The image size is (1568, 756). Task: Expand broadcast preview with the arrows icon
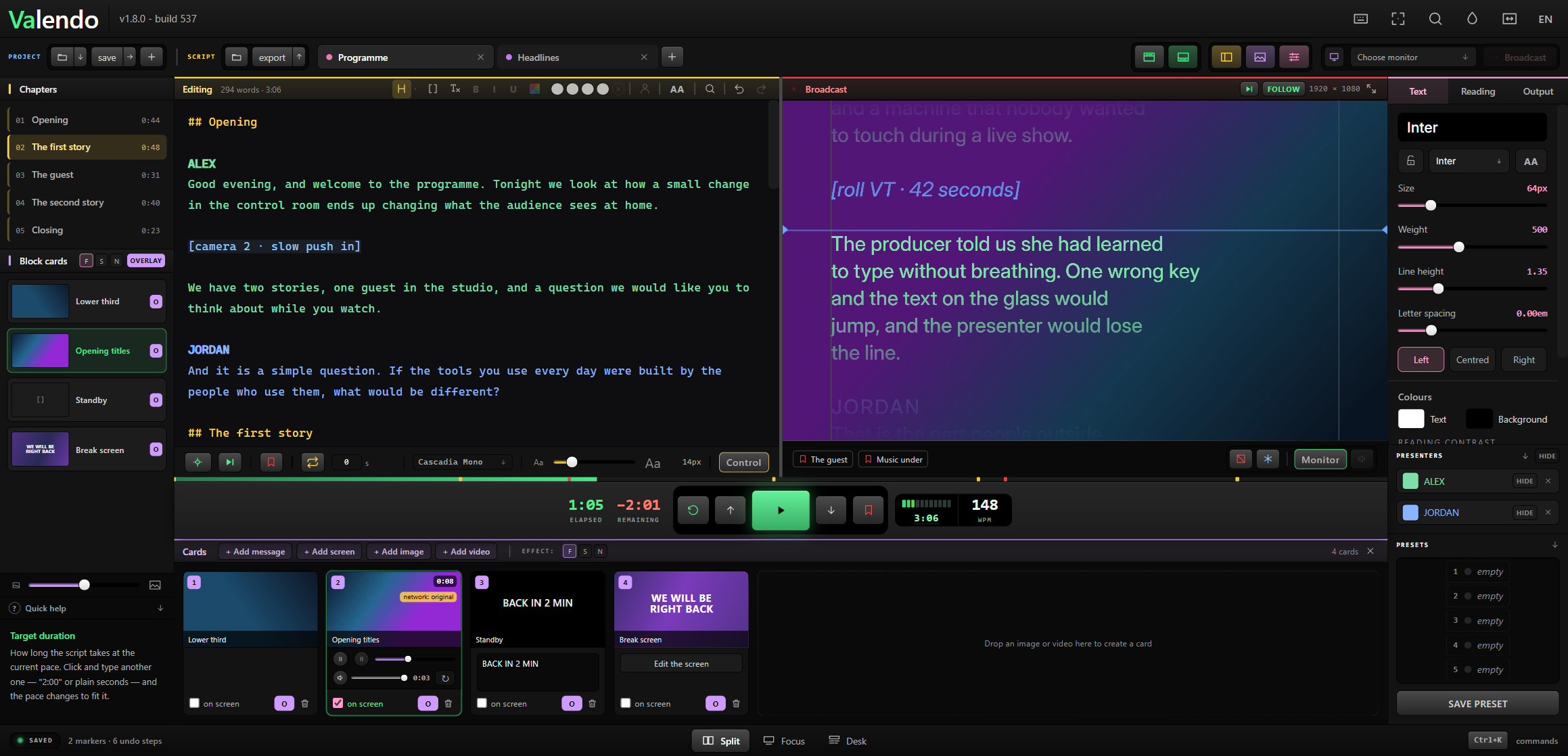point(1371,89)
